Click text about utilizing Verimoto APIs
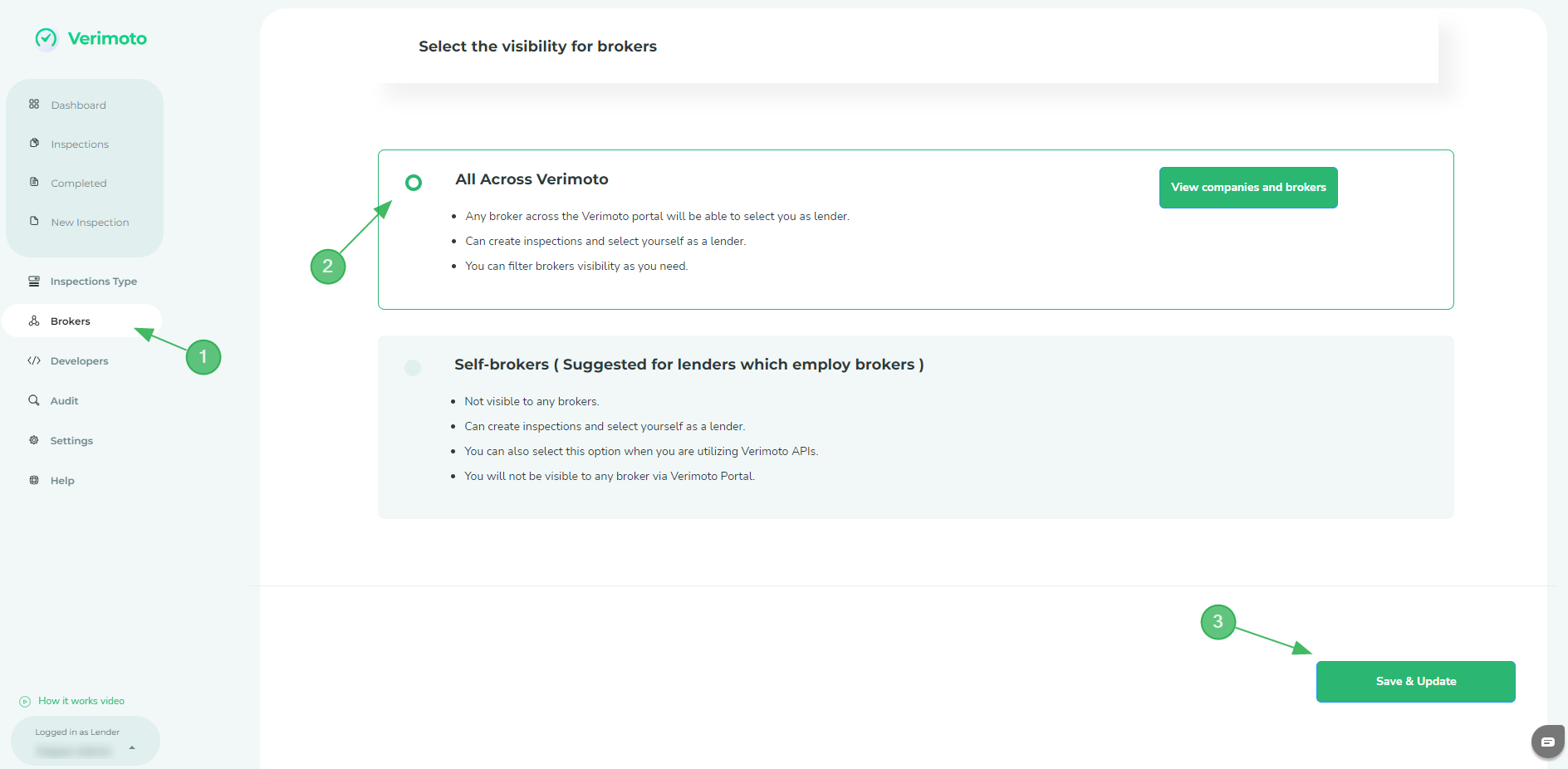Screen dimensions: 1568x769 pos(641,452)
